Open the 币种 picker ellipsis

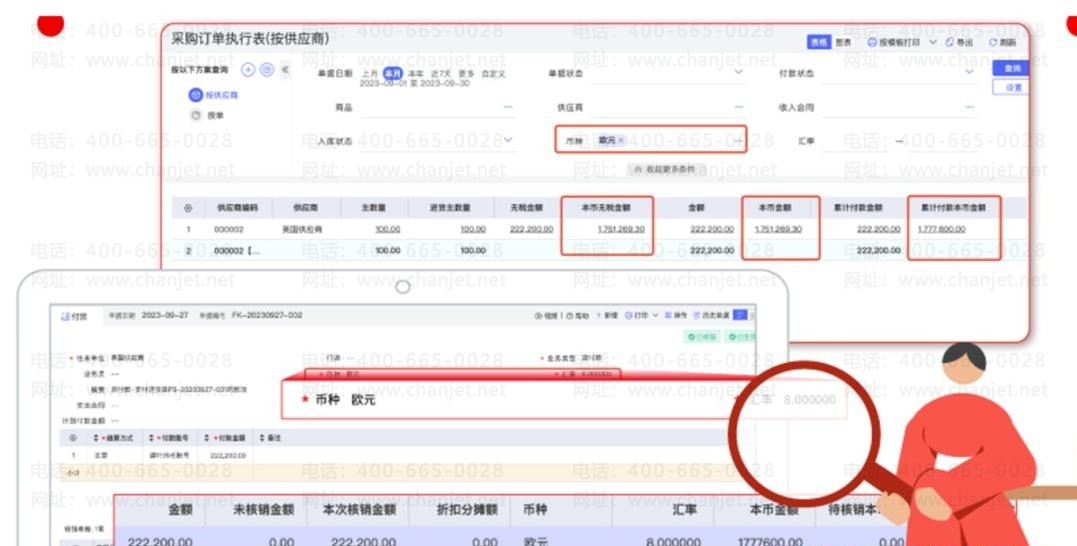(738, 141)
